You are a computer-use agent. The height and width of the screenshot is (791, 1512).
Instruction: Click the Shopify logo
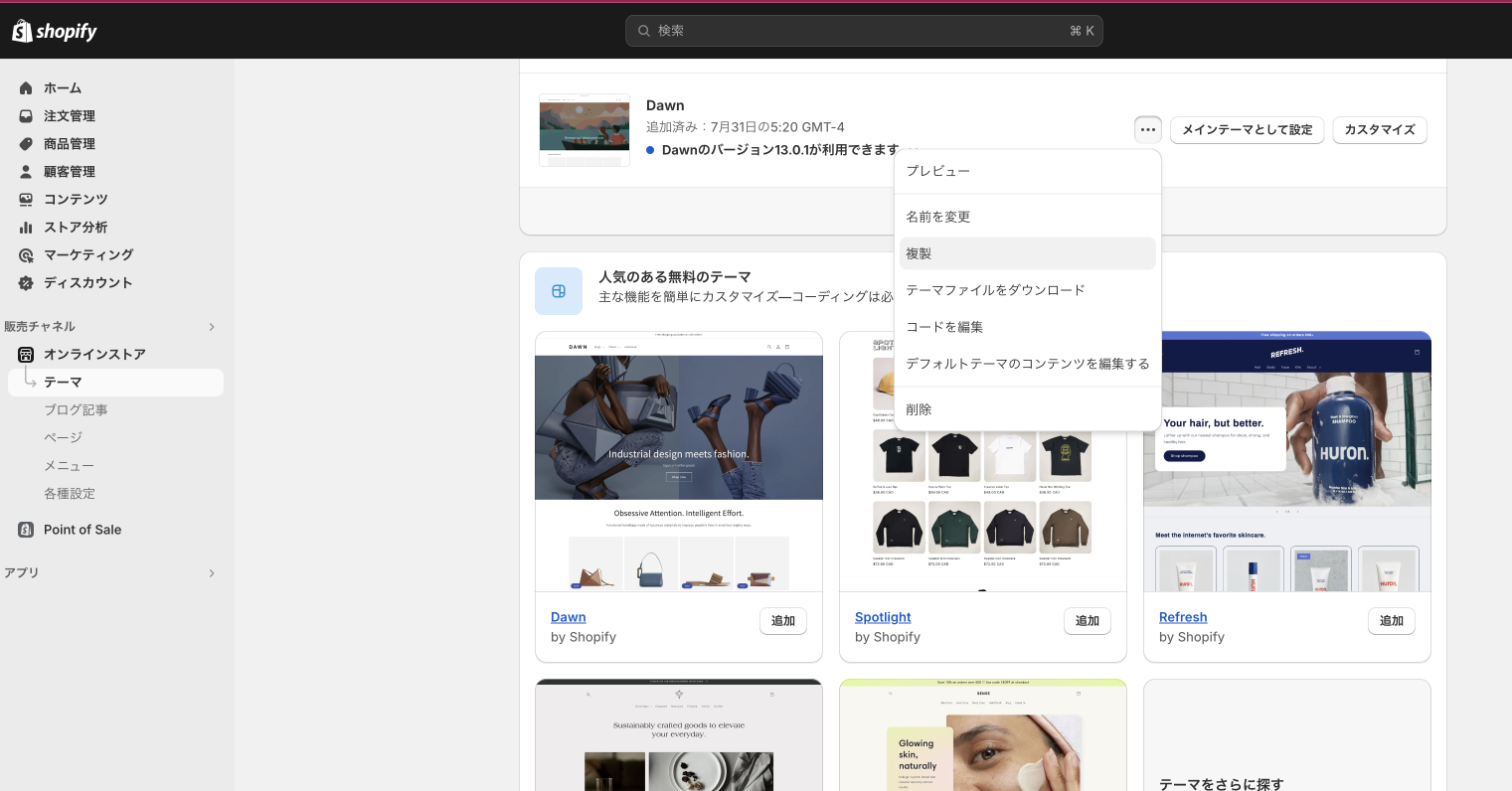54,30
